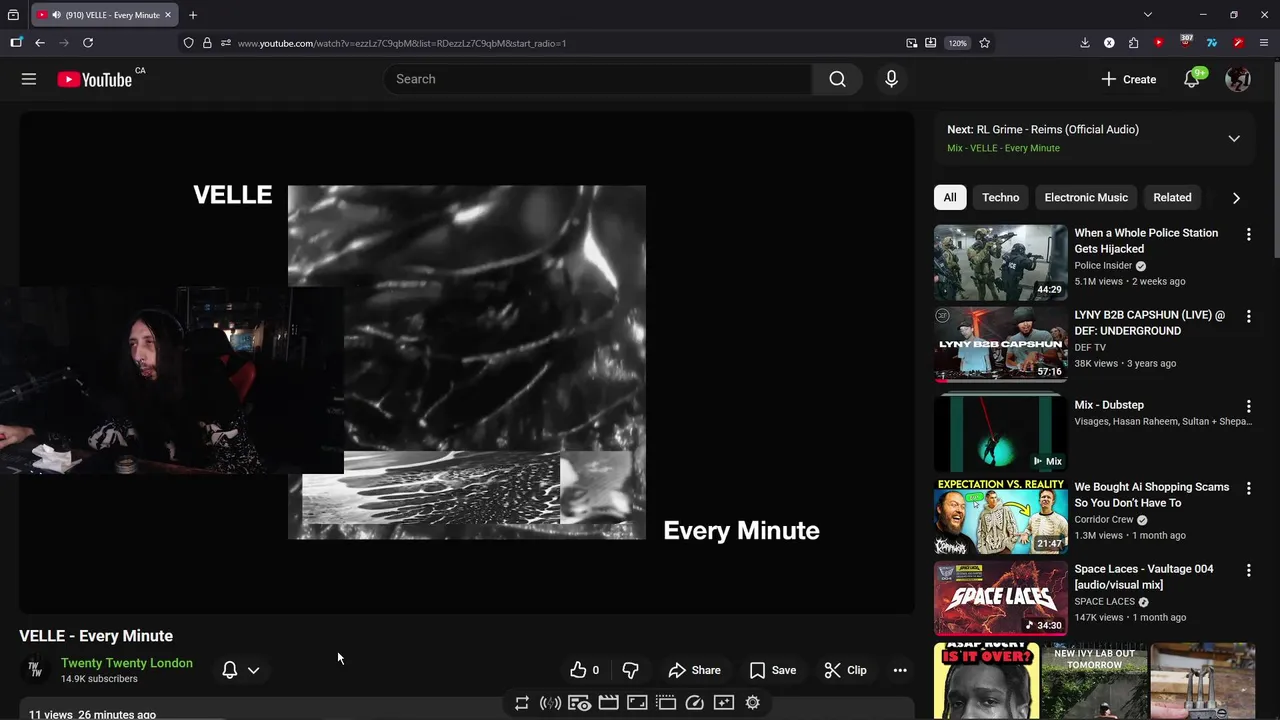Screen dimensions: 1280x720
Task: Open options for LYNY B2B CAPSHUN video
Action: [x=1248, y=316]
